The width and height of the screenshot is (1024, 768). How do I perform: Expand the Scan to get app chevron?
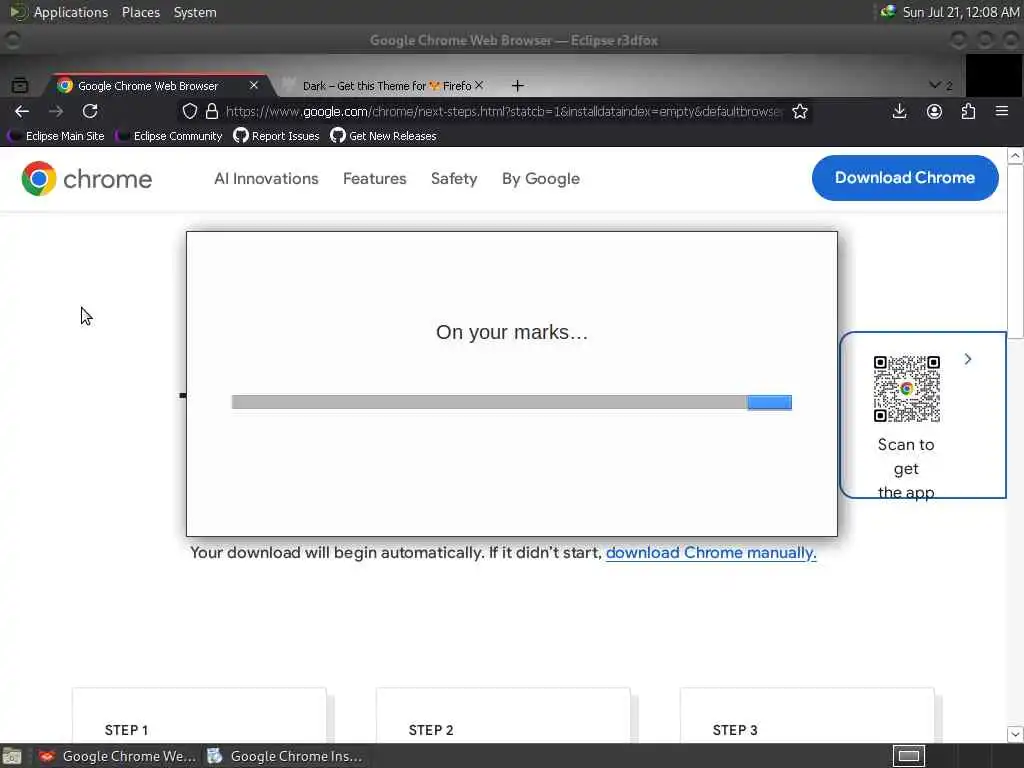[968, 359]
